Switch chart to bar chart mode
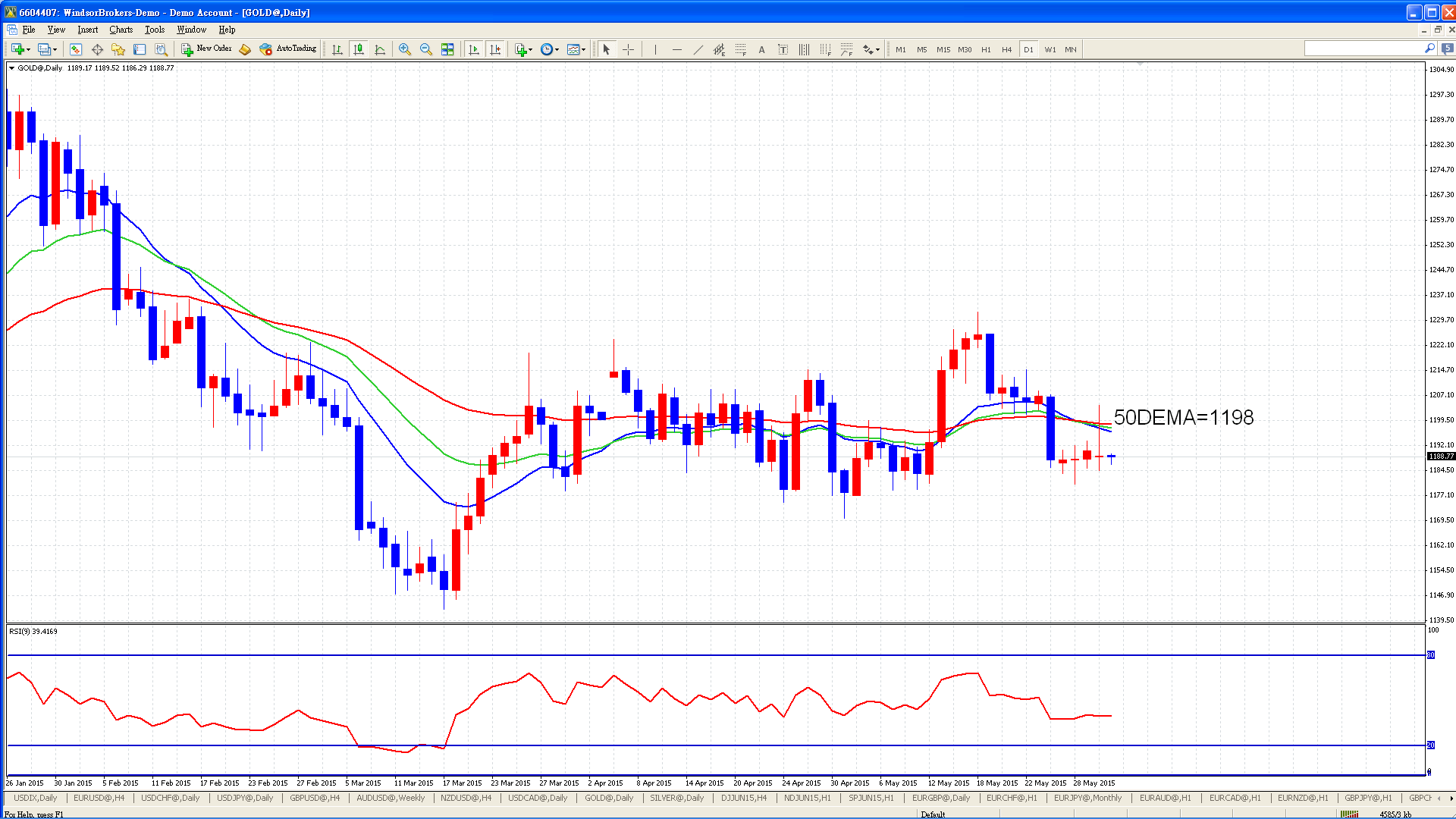Image resolution: width=1456 pixels, height=819 pixels. click(x=337, y=49)
